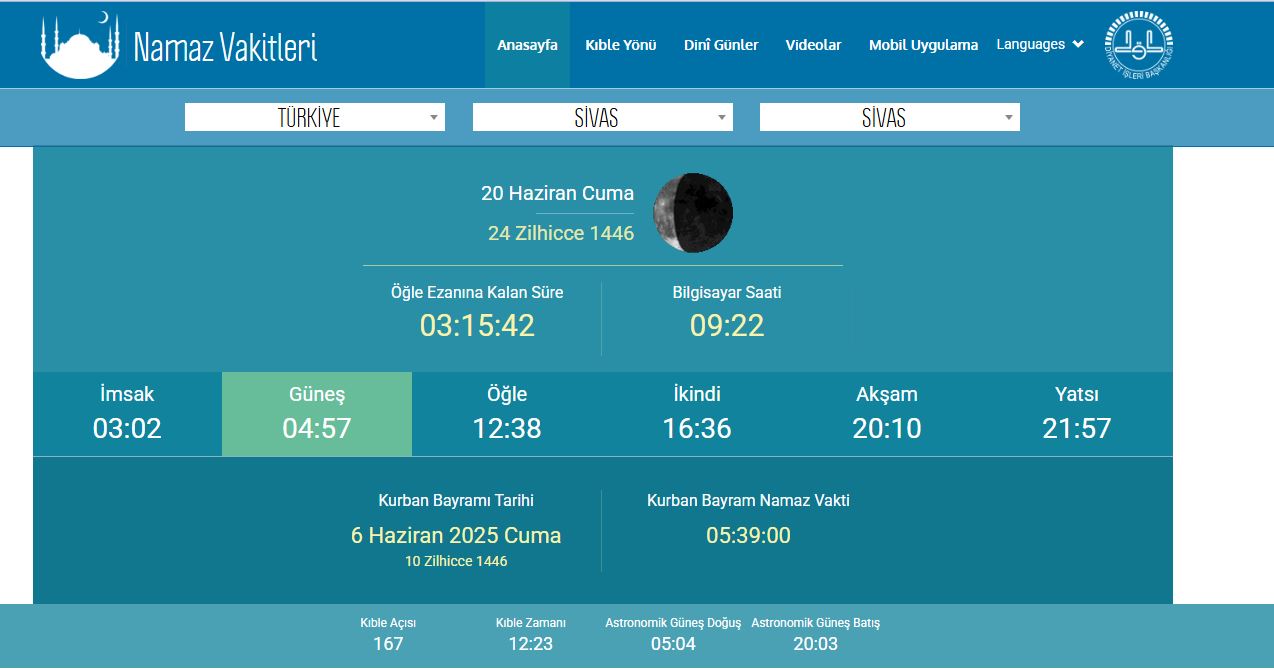Image resolution: width=1274 pixels, height=670 pixels.
Task: Expand the TÜRKİYE country dropdown
Action: coord(314,118)
